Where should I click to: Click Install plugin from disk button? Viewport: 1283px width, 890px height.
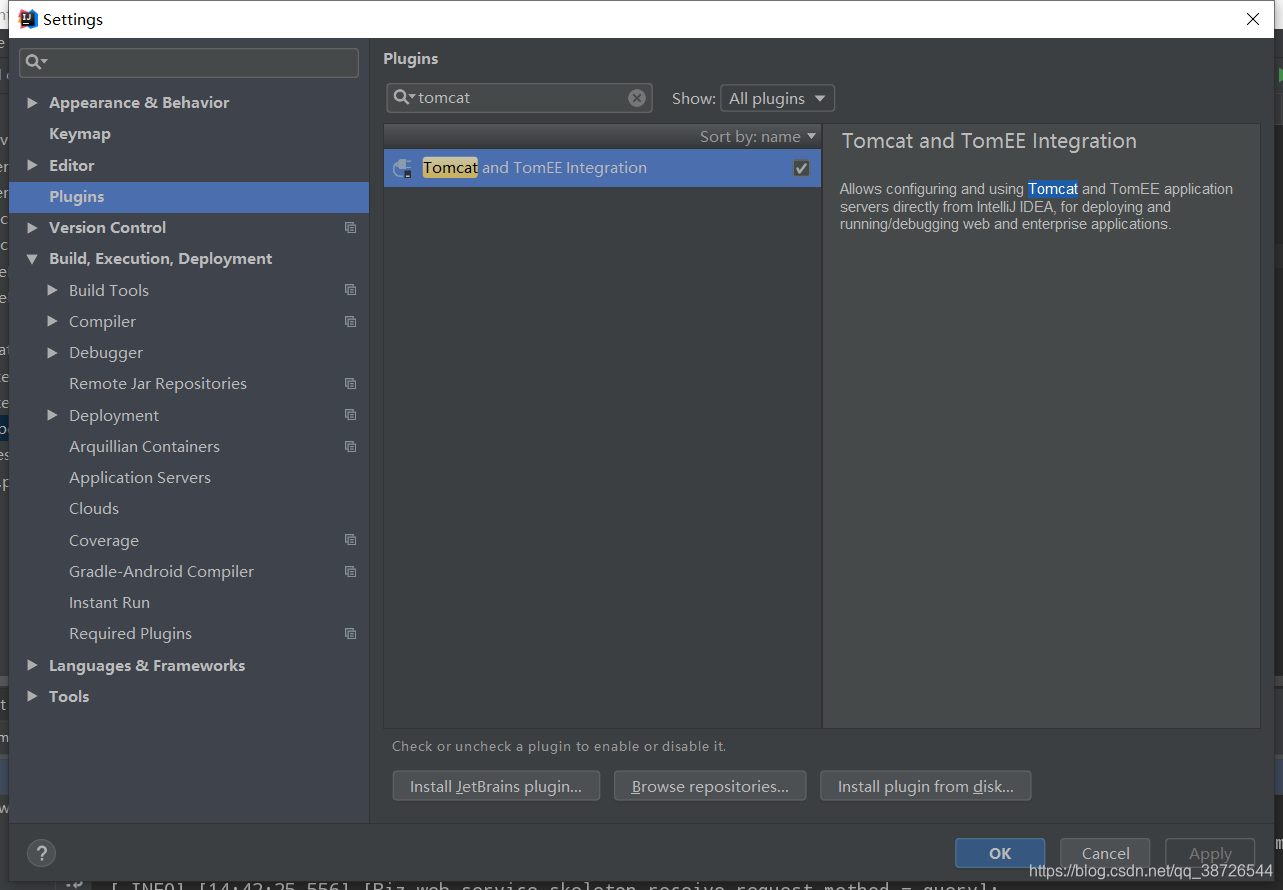pos(925,786)
